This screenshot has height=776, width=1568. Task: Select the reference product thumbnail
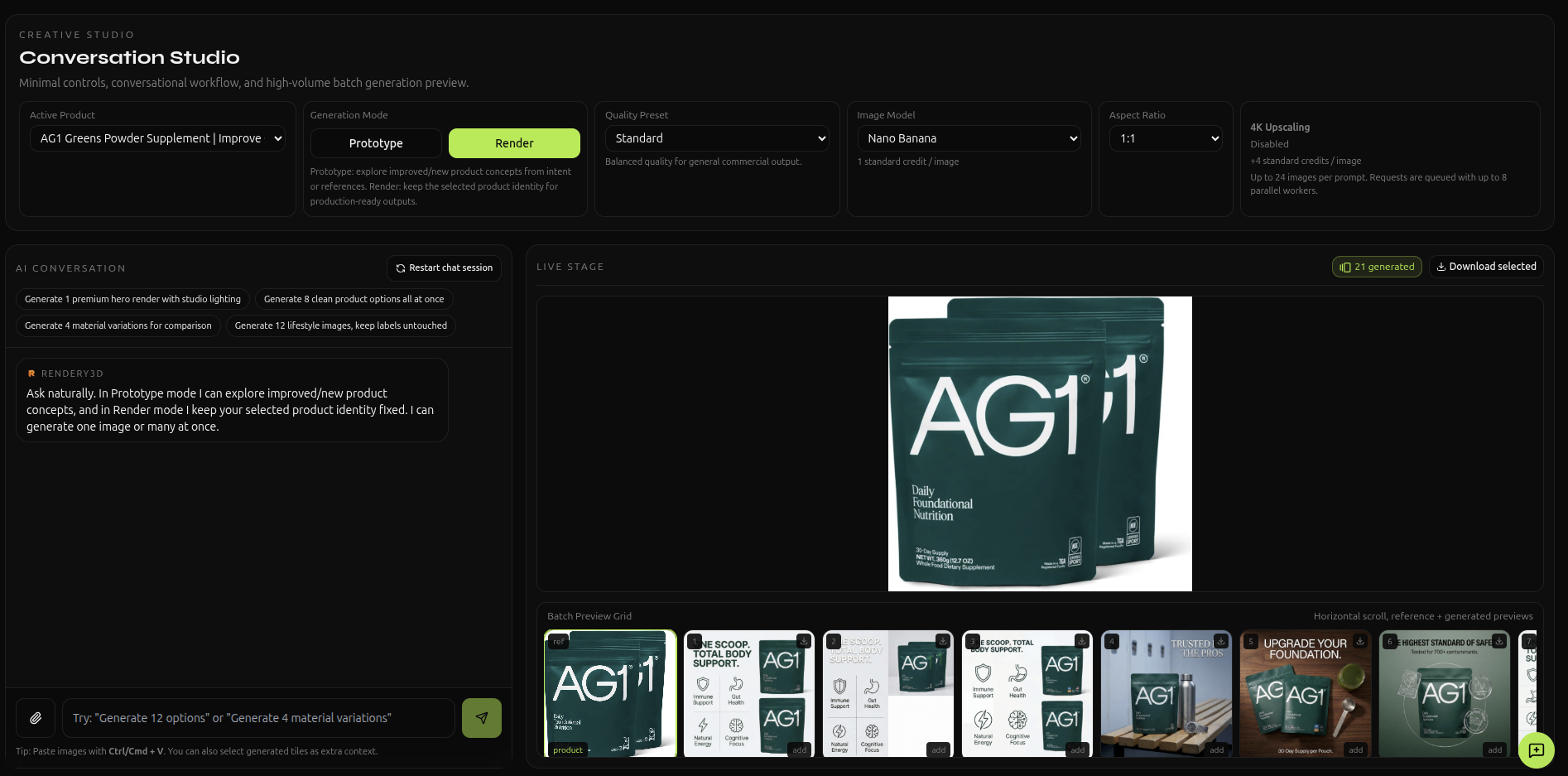pyautogui.click(x=610, y=694)
